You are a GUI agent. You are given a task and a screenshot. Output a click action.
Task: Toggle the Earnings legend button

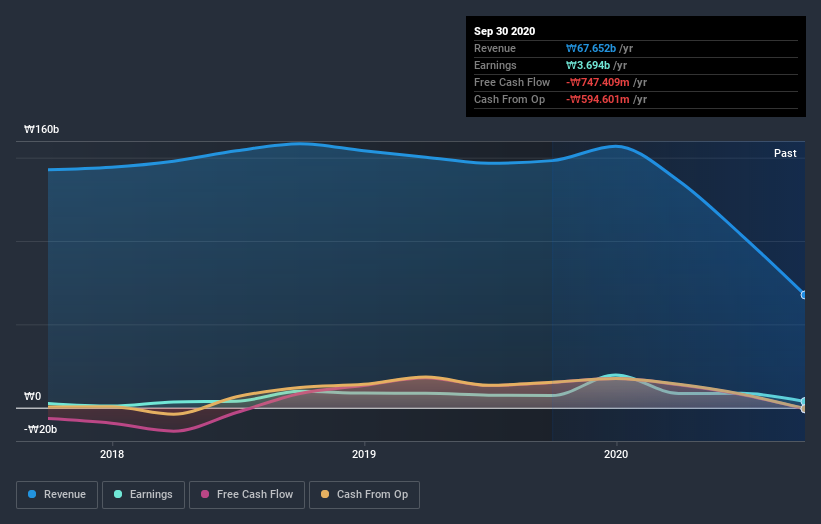pyautogui.click(x=143, y=495)
